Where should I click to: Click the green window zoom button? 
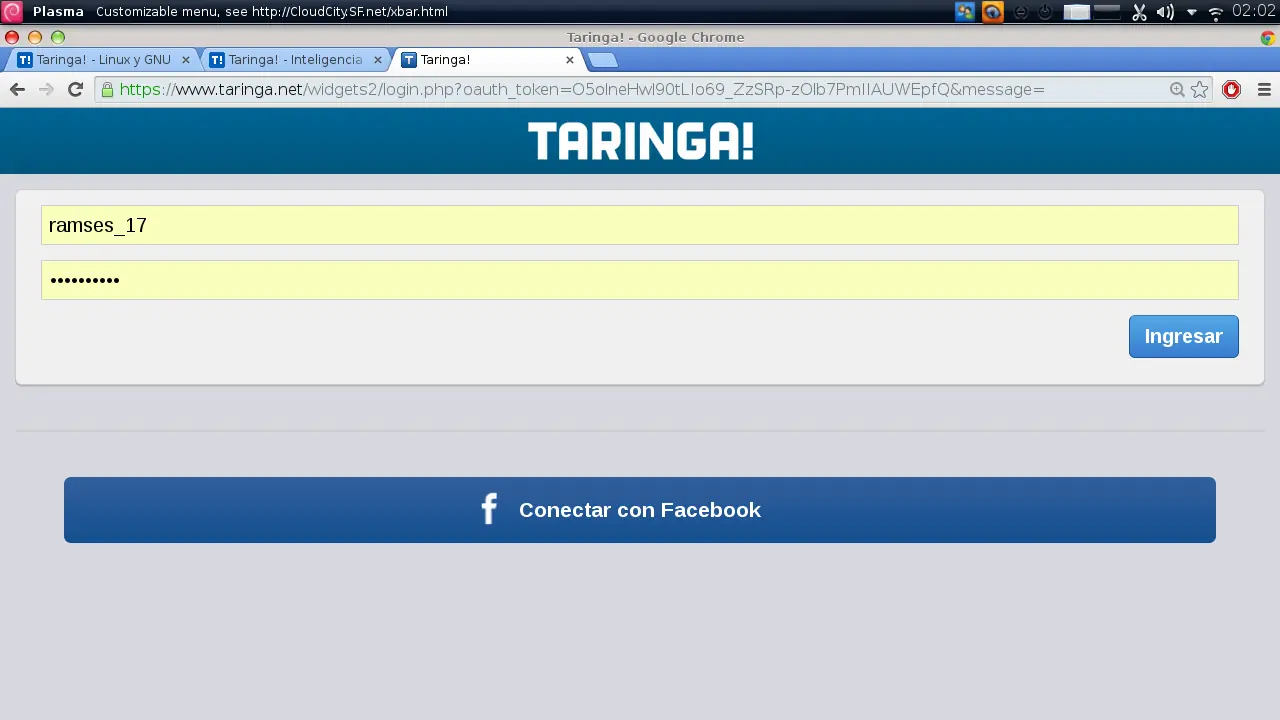58,38
